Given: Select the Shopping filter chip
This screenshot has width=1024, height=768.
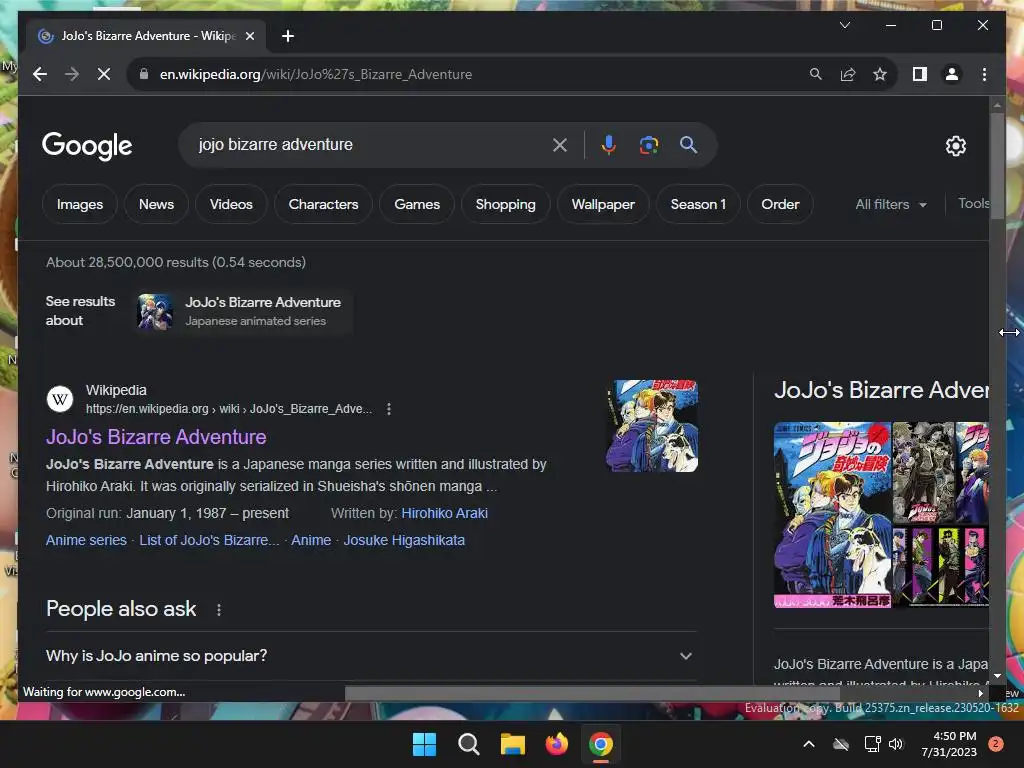Looking at the screenshot, I should point(505,204).
